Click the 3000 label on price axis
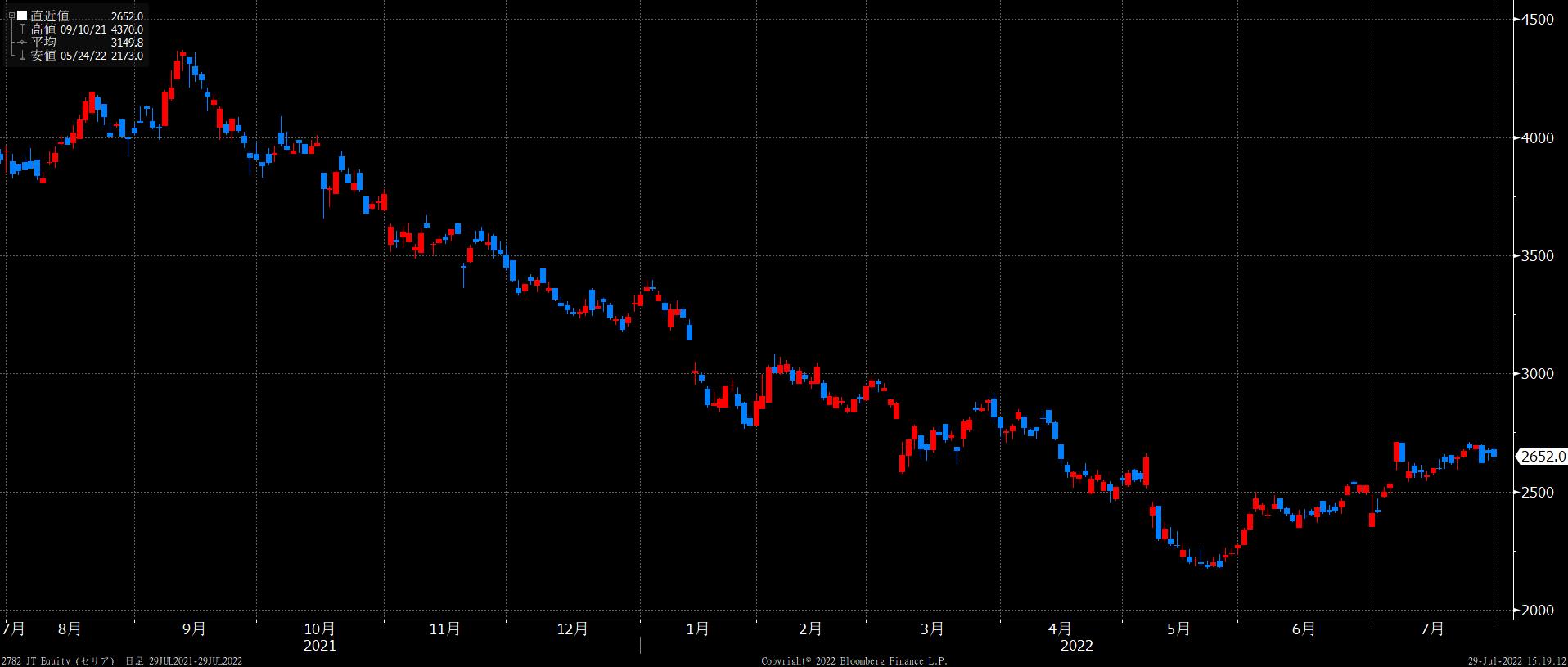 tap(1538, 374)
